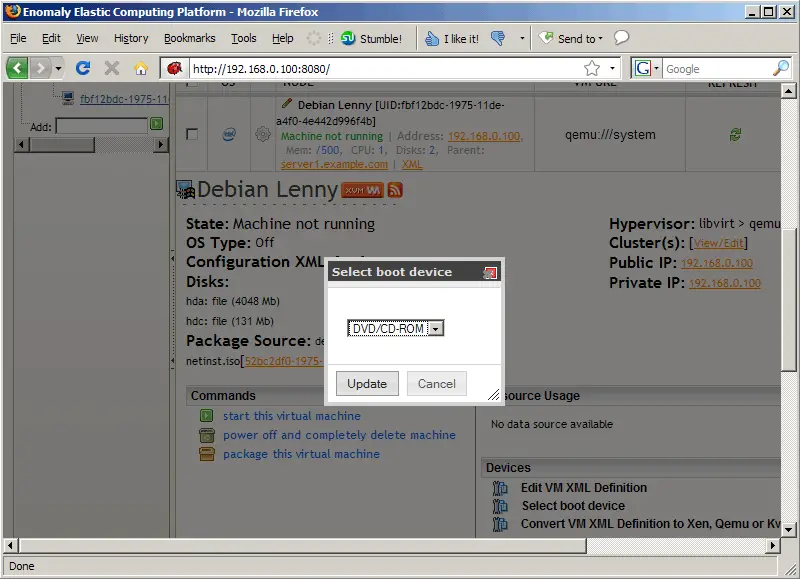Click the vertical scrollbar down arrow

tap(788, 530)
